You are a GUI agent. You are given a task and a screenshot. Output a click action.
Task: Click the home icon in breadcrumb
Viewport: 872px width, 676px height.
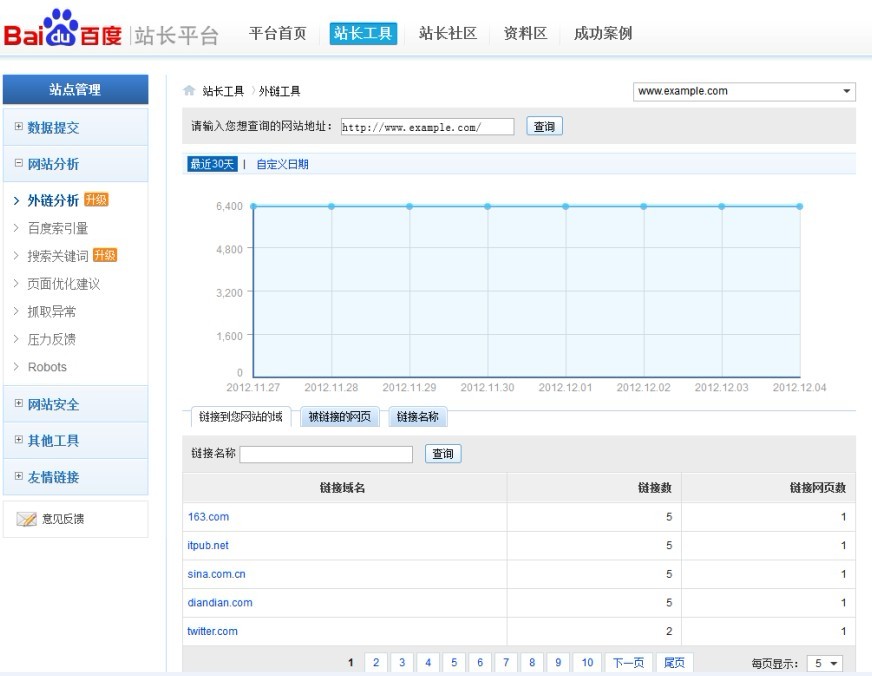coord(189,91)
